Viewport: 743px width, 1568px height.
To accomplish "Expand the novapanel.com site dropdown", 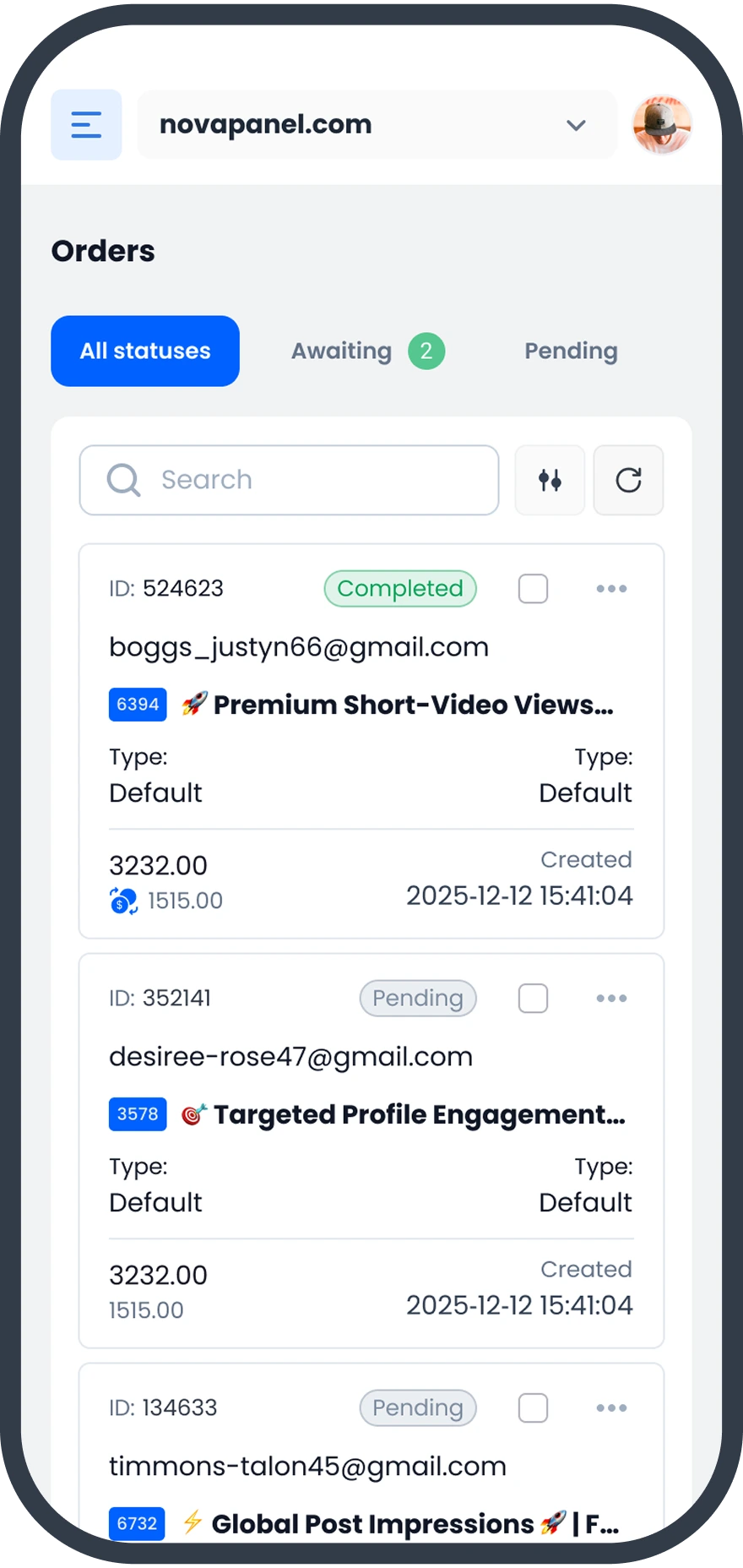I will (x=377, y=125).
